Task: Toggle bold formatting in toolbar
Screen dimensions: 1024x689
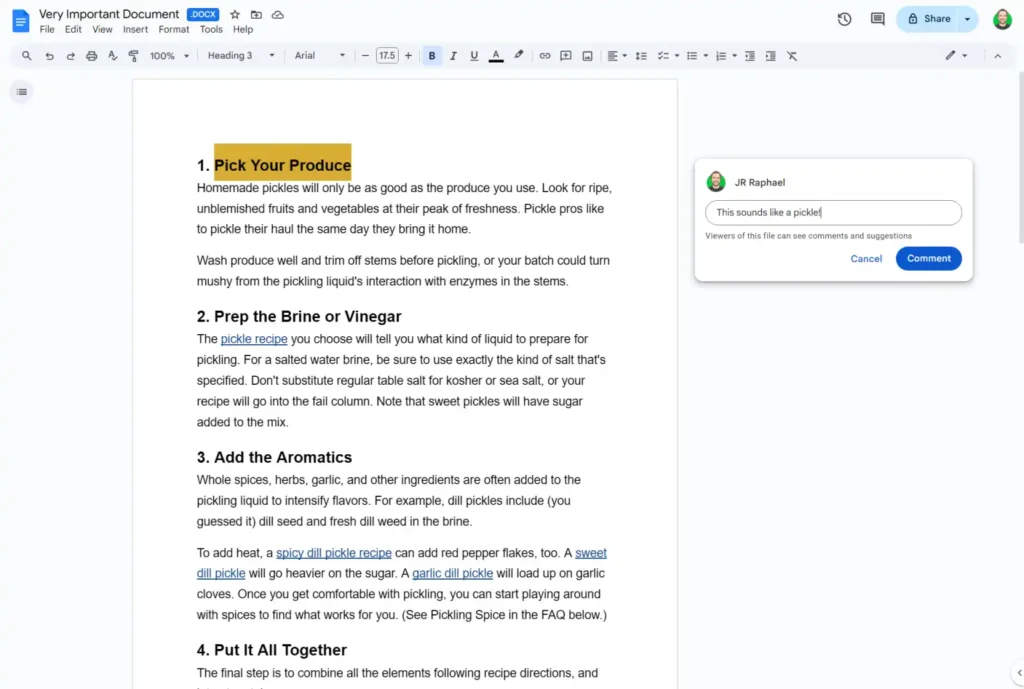Action: [432, 56]
